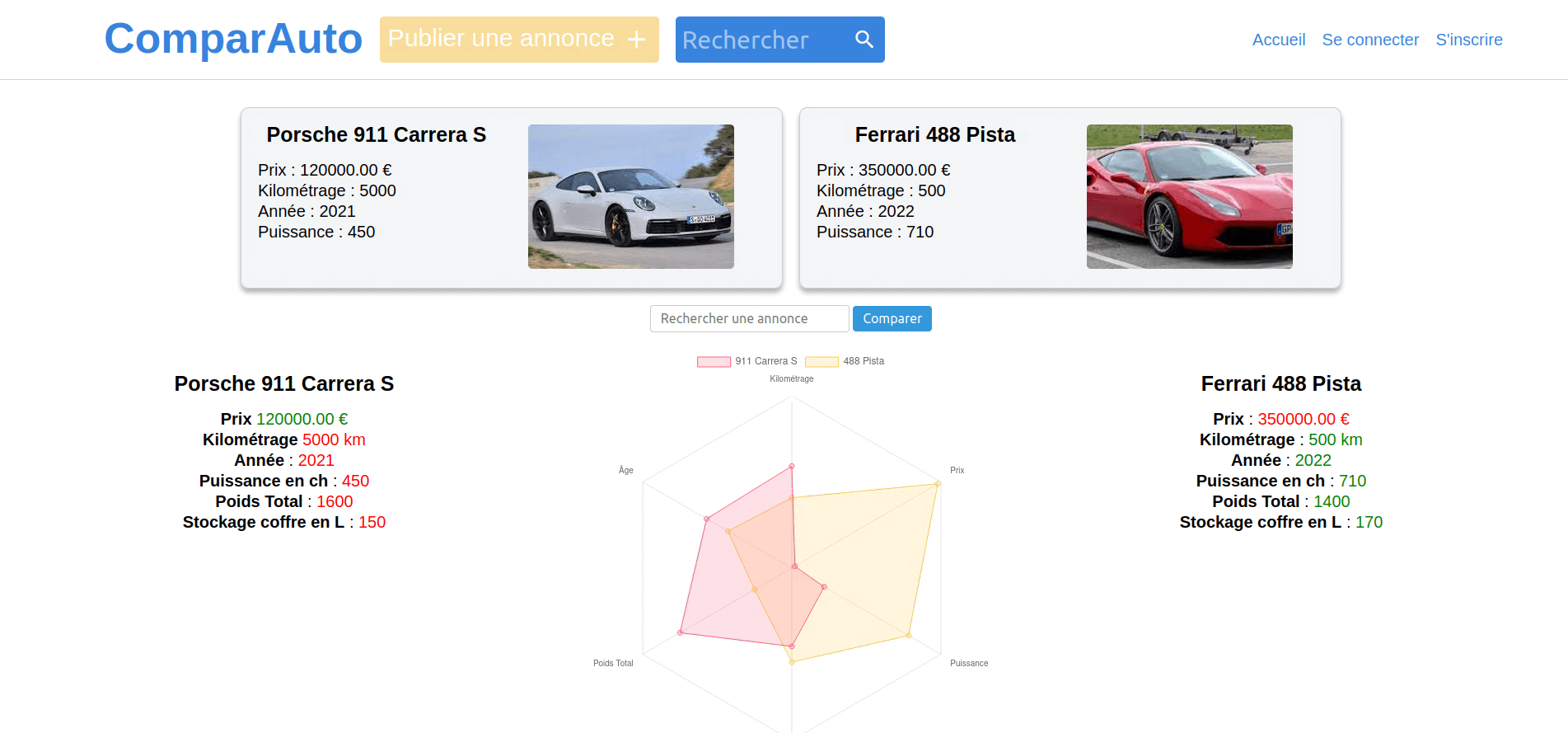Click the Ferrari 488 Pista card title
The width and height of the screenshot is (1568, 733).
935,134
